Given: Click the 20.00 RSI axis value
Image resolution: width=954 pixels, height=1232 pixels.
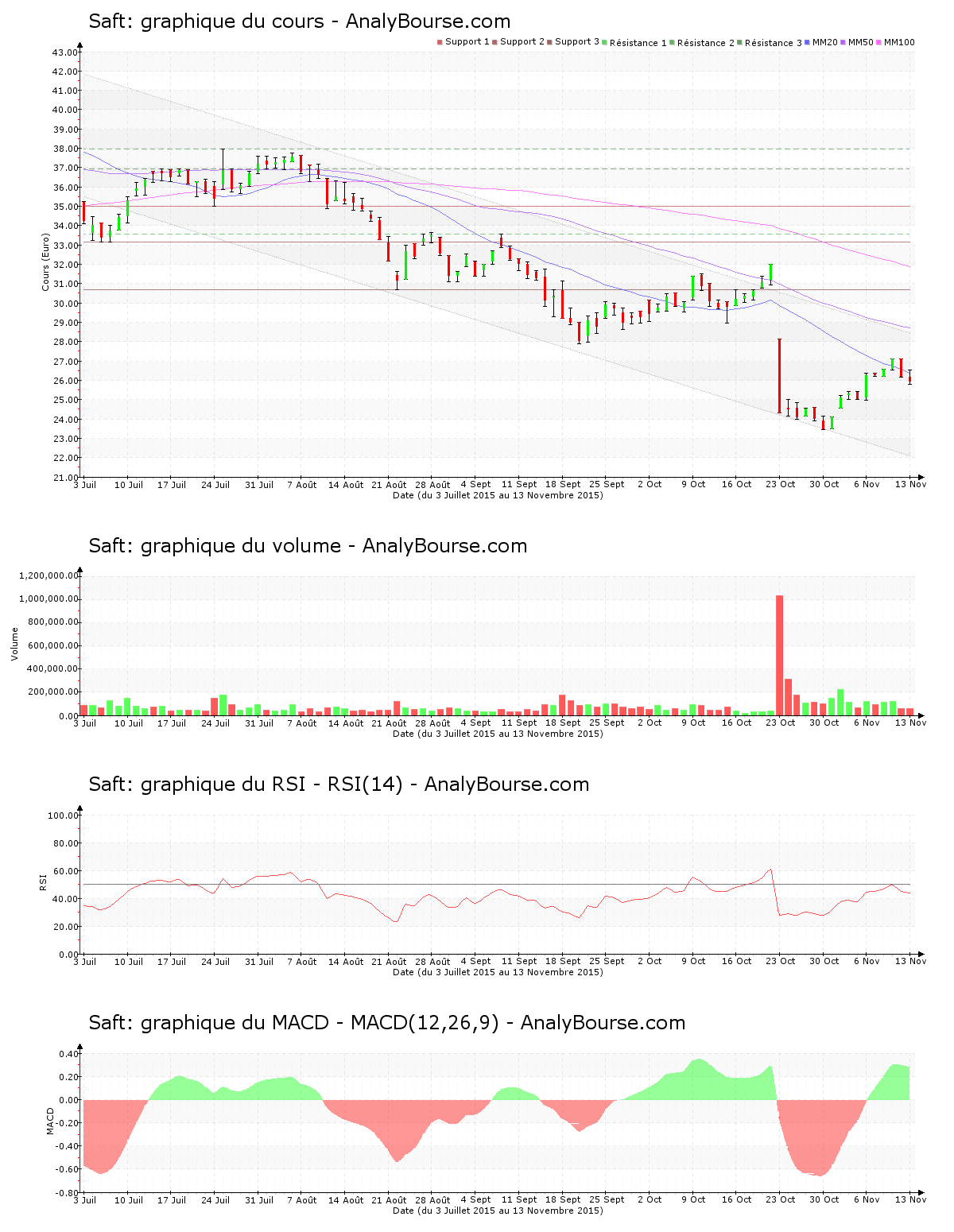Looking at the screenshot, I should [x=64, y=927].
